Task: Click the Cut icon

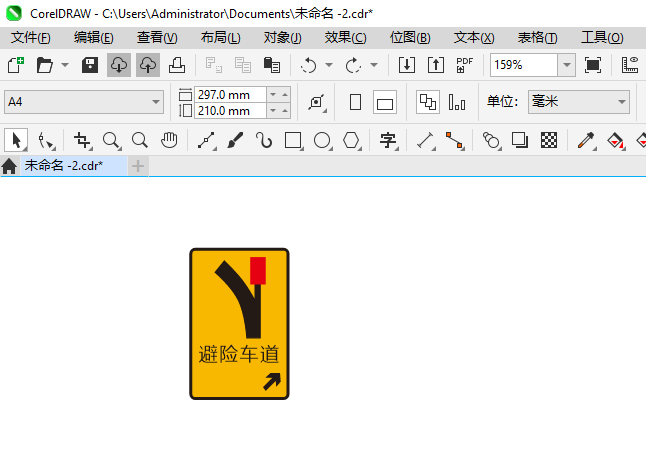Action: click(214, 65)
